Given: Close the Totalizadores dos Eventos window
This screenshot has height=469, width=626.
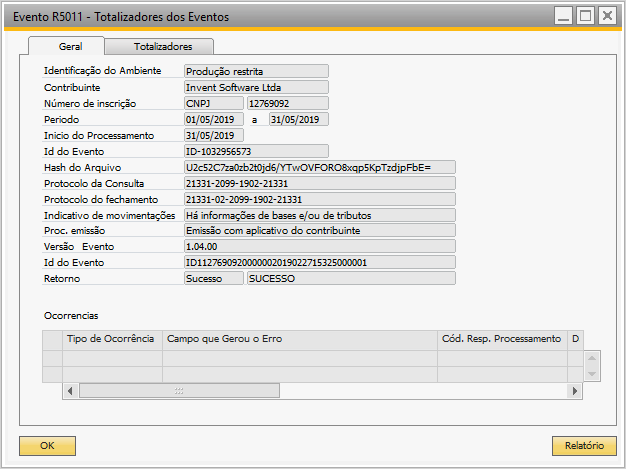Looking at the screenshot, I should [609, 15].
